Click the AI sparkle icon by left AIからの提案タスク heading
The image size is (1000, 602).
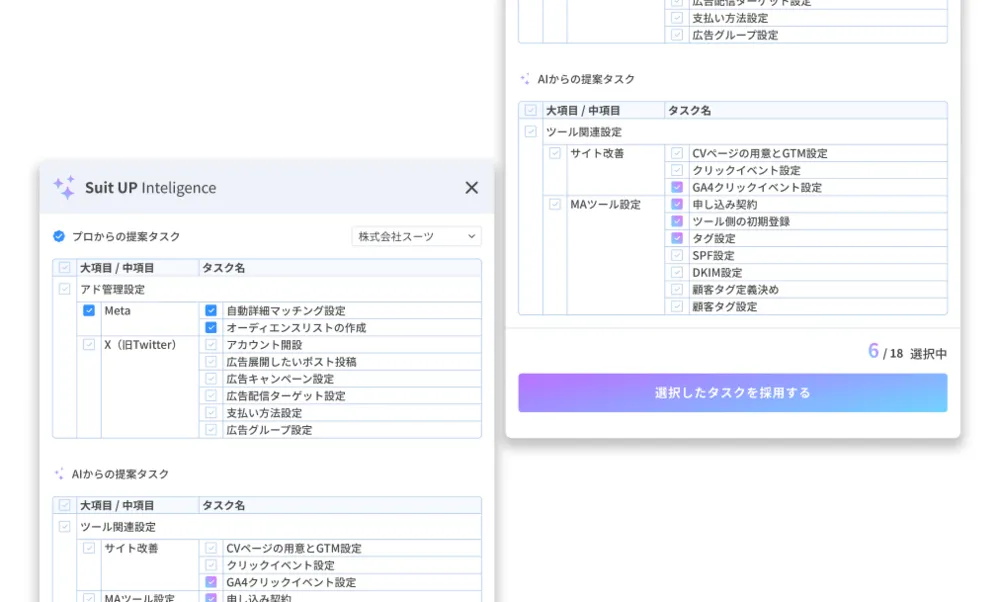tap(60, 474)
